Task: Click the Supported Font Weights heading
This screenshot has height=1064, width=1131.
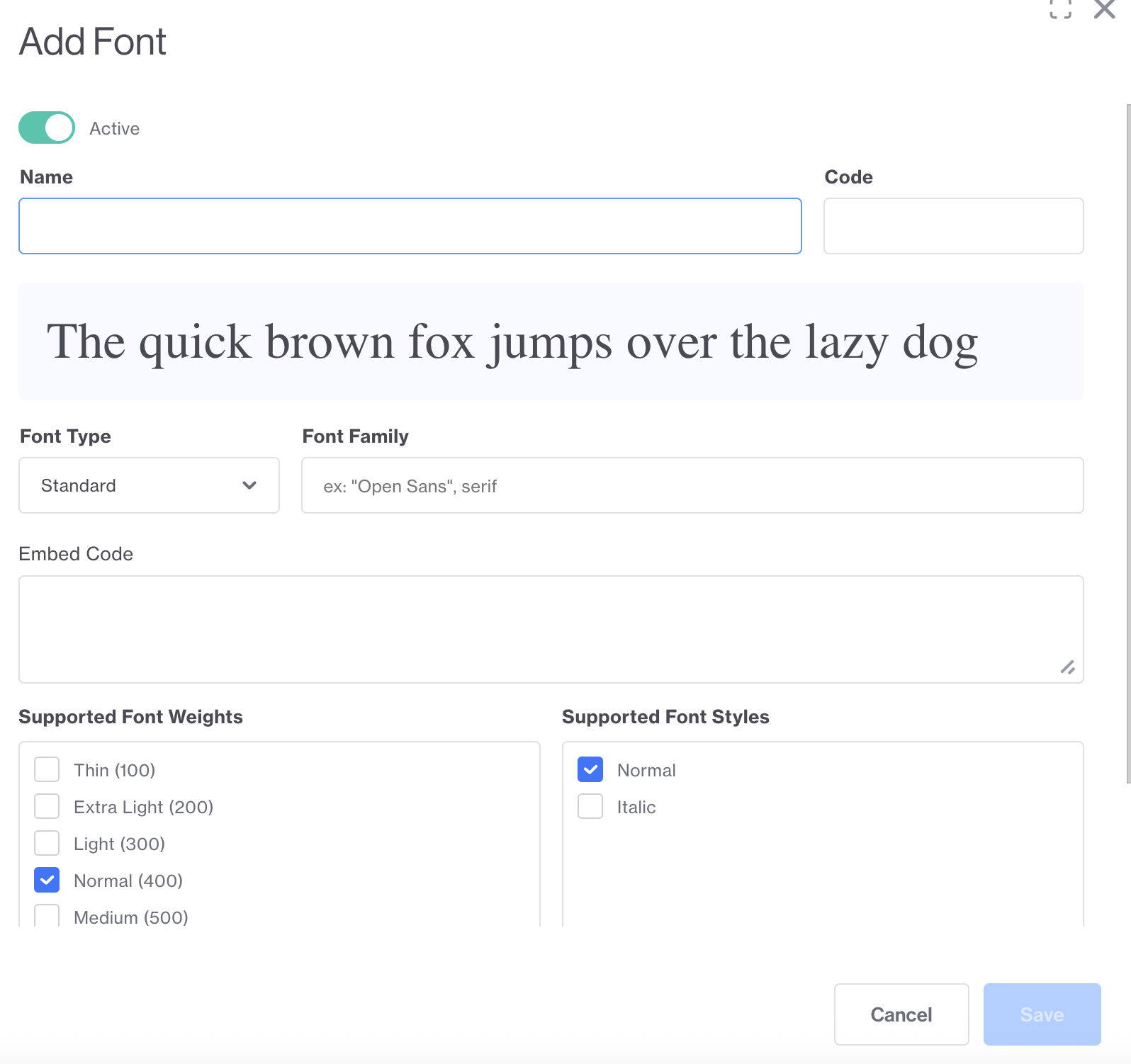Action: 131,717
